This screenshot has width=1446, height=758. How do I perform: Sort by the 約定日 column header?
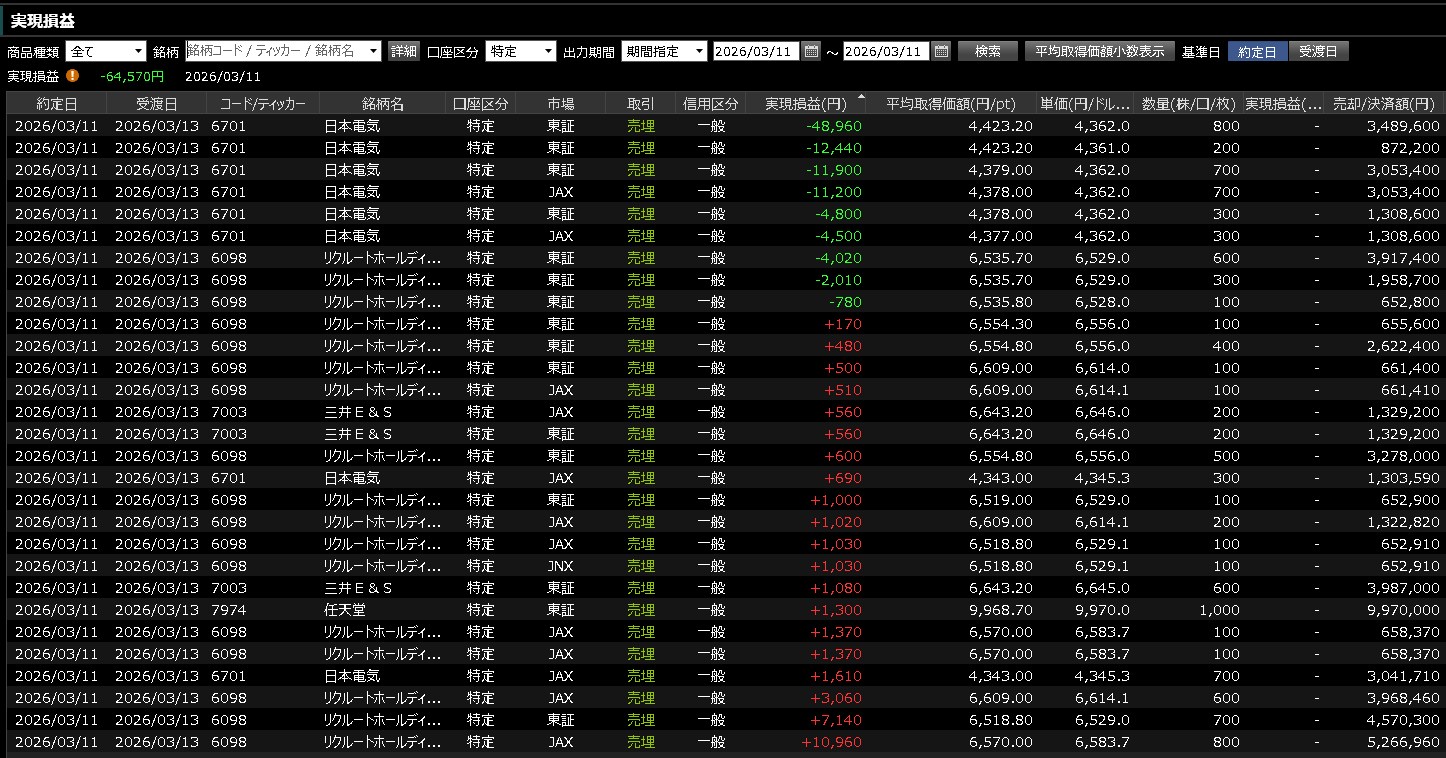tap(56, 103)
